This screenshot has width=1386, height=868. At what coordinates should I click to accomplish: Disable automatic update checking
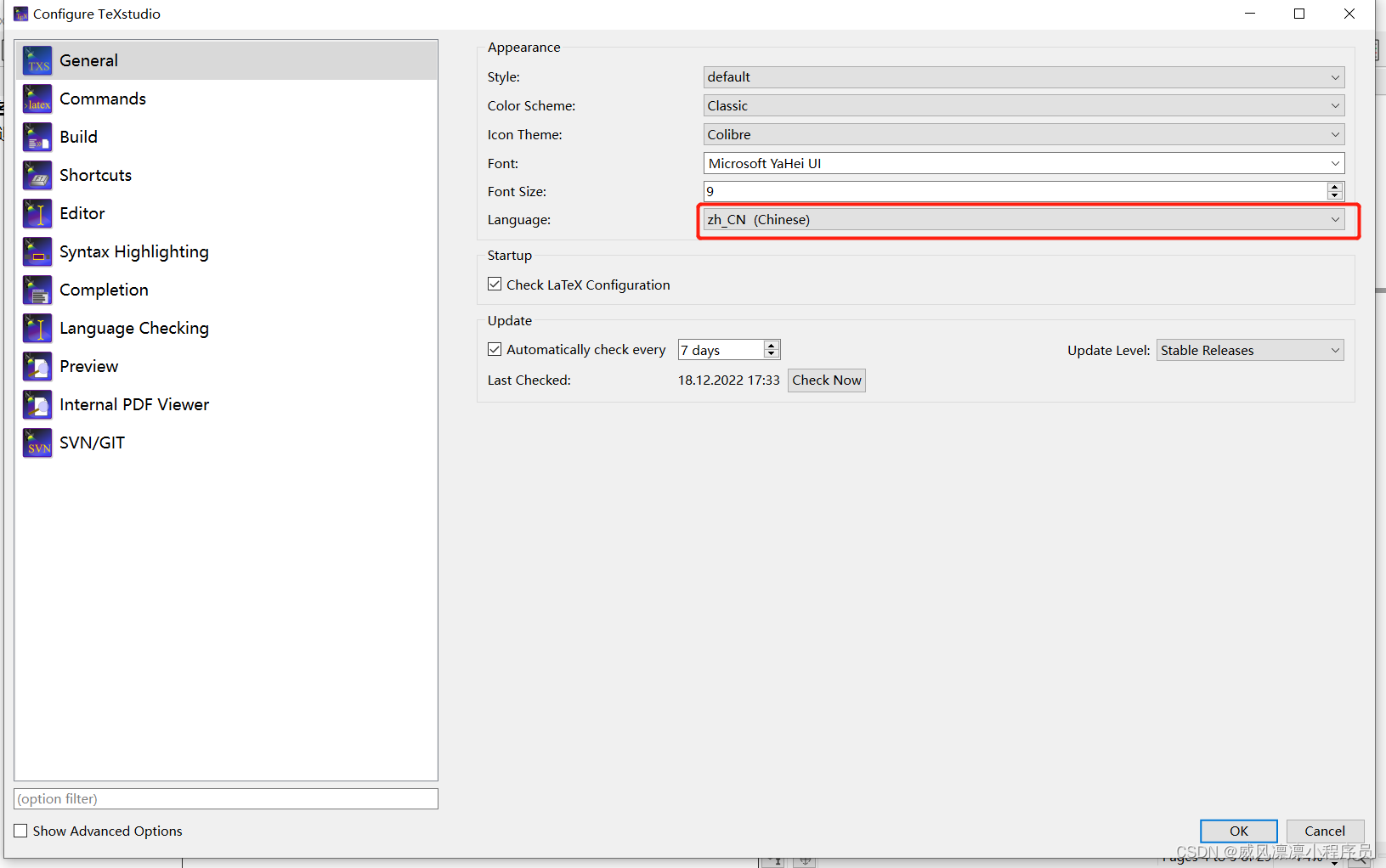click(495, 349)
